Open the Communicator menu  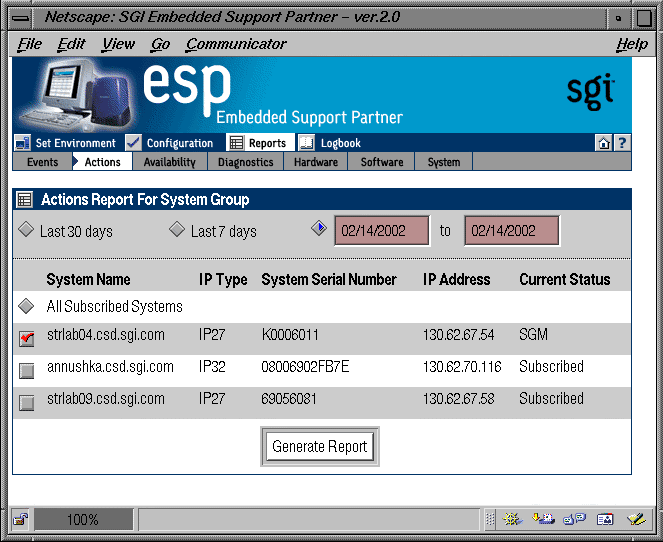pos(236,44)
